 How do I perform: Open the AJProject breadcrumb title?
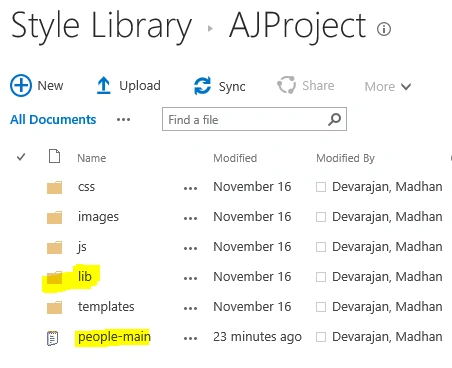[x=297, y=27]
